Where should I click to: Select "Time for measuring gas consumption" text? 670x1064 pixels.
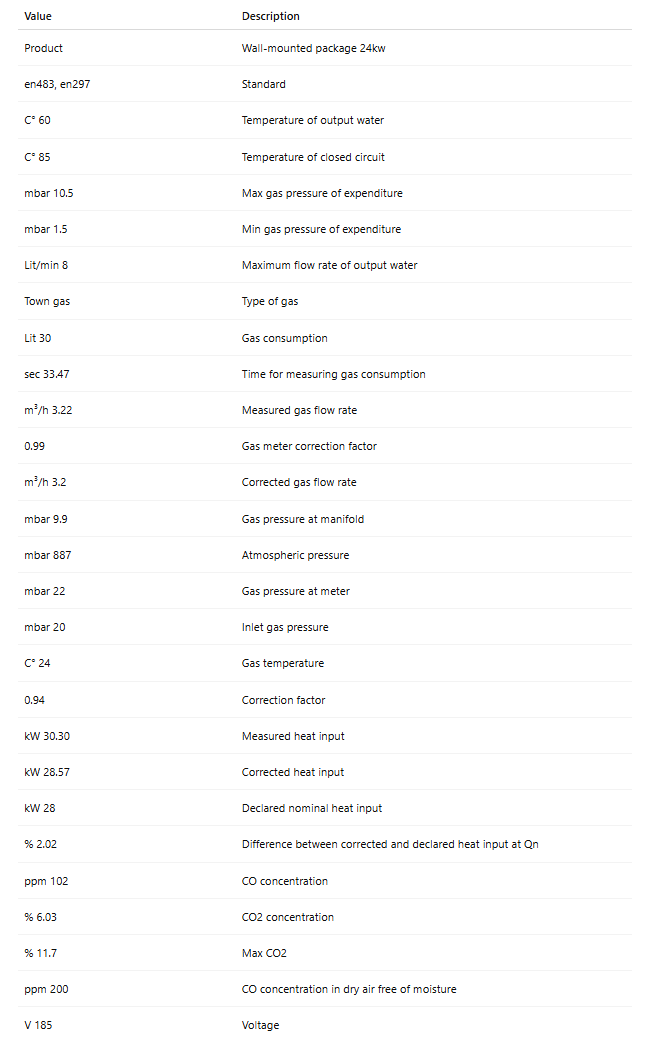click(333, 374)
